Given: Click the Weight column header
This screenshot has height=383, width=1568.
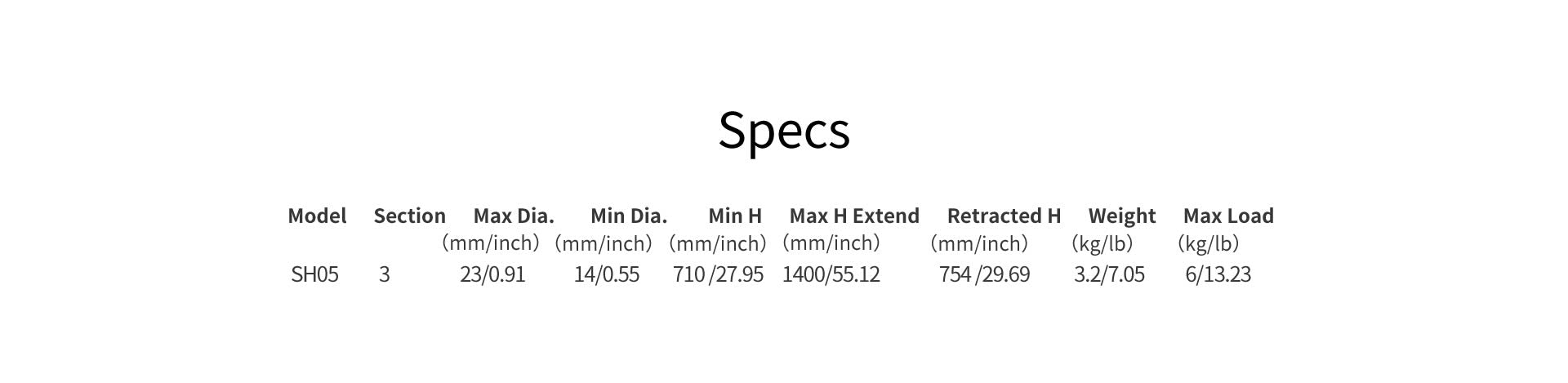Looking at the screenshot, I should [1121, 216].
